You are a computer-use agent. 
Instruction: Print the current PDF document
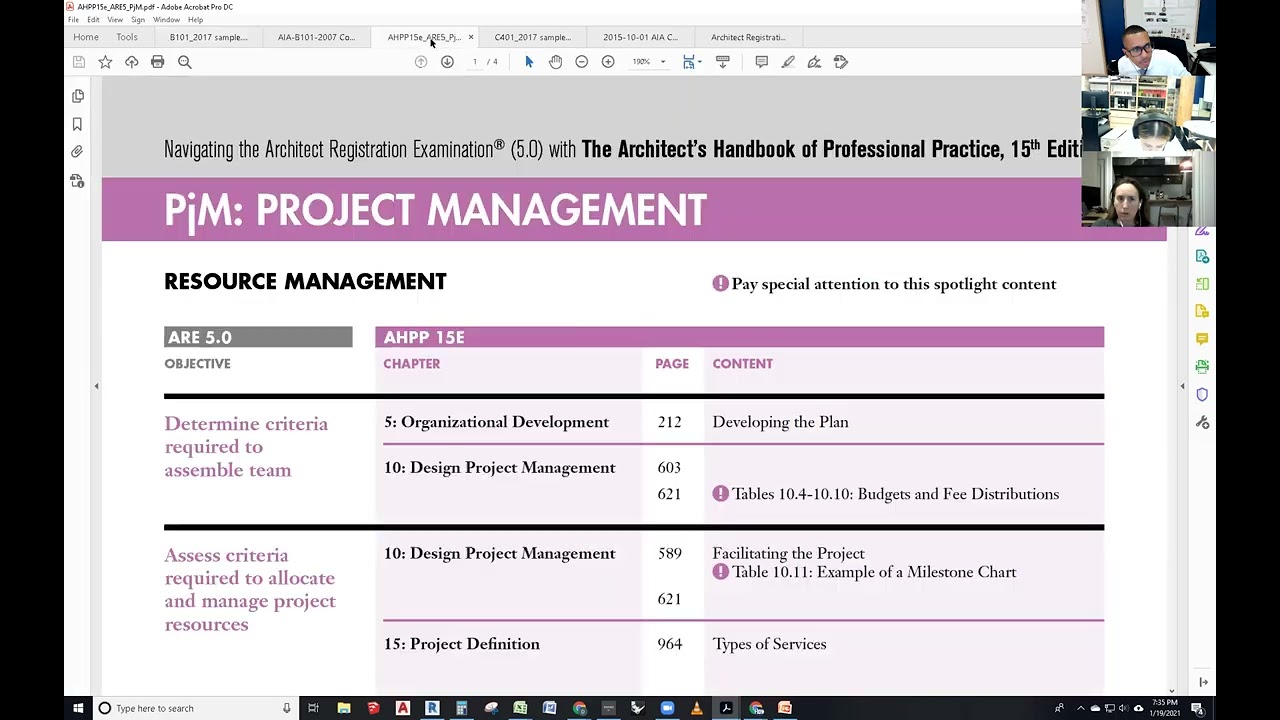tap(157, 62)
